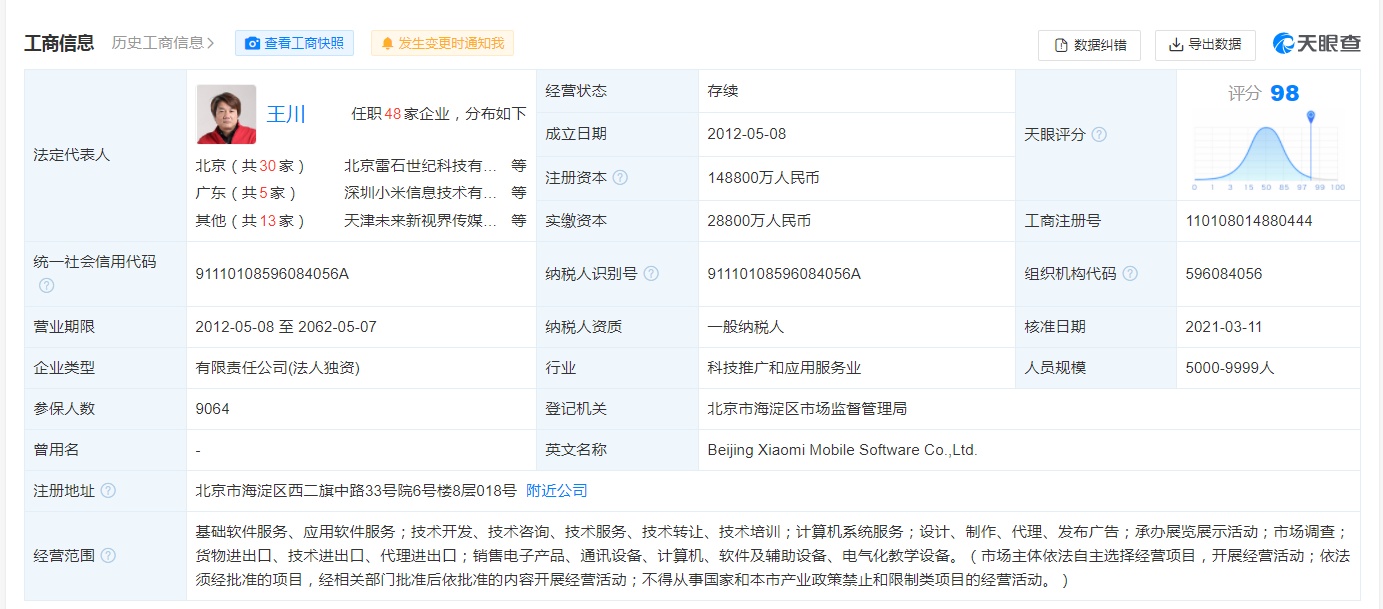Click help icon next to 纳税人识别号
Image resolution: width=1383 pixels, height=609 pixels.
(651, 274)
